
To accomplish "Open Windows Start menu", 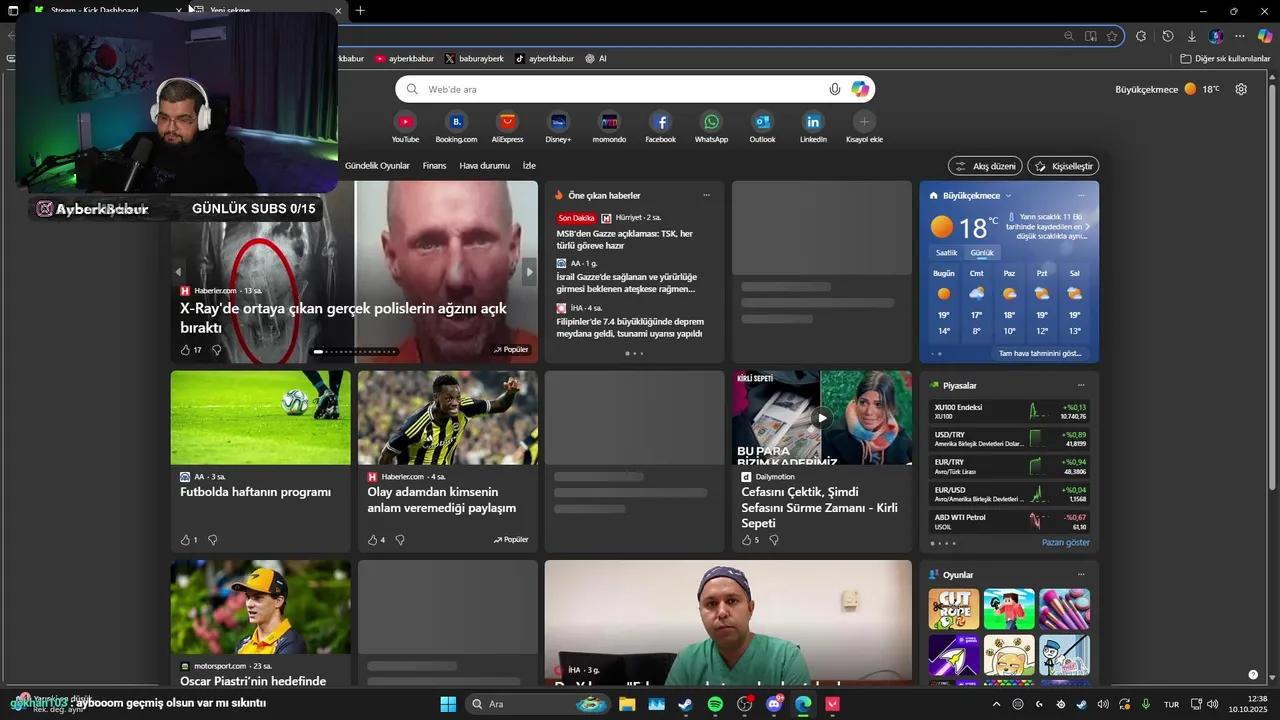I will coord(448,704).
